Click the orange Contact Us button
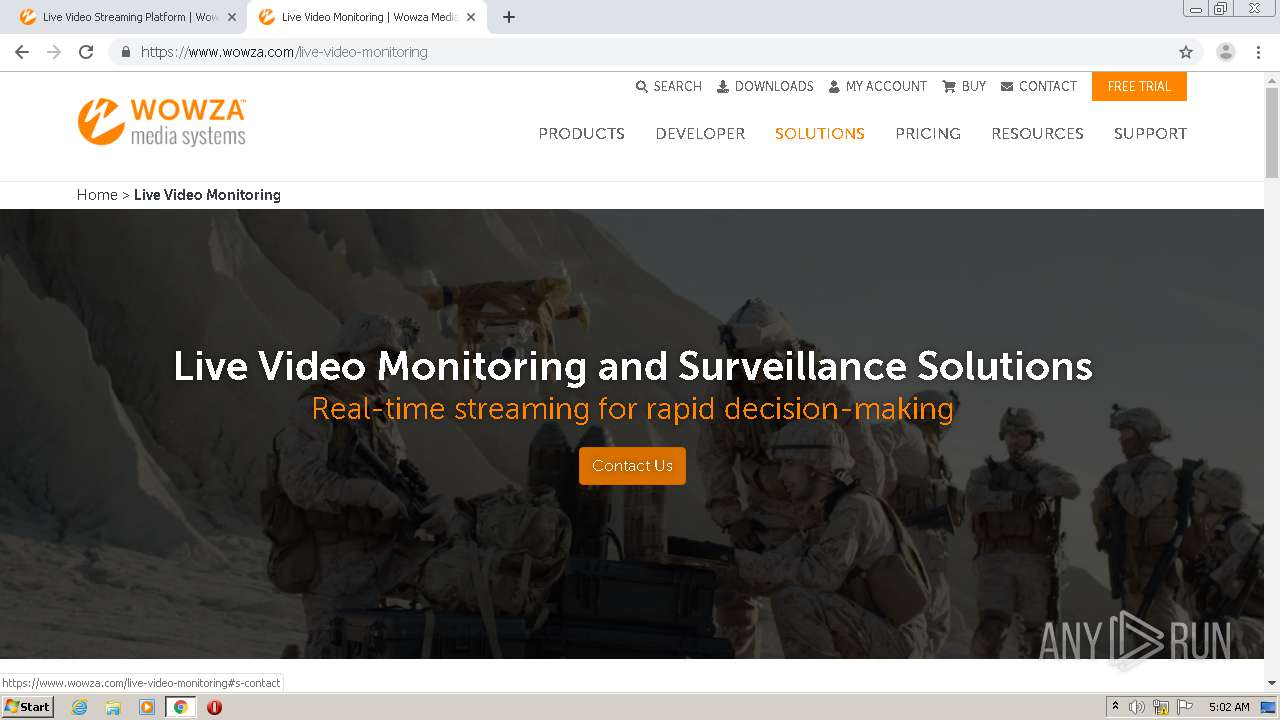Image resolution: width=1280 pixels, height=720 pixels. click(632, 466)
